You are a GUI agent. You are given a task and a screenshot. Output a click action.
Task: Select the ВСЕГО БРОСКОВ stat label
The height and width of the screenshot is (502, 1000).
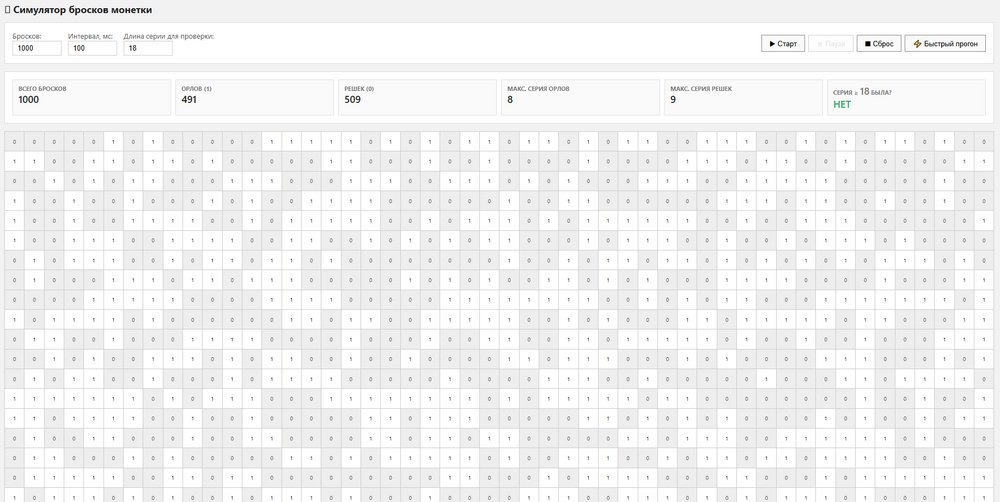tap(42, 89)
